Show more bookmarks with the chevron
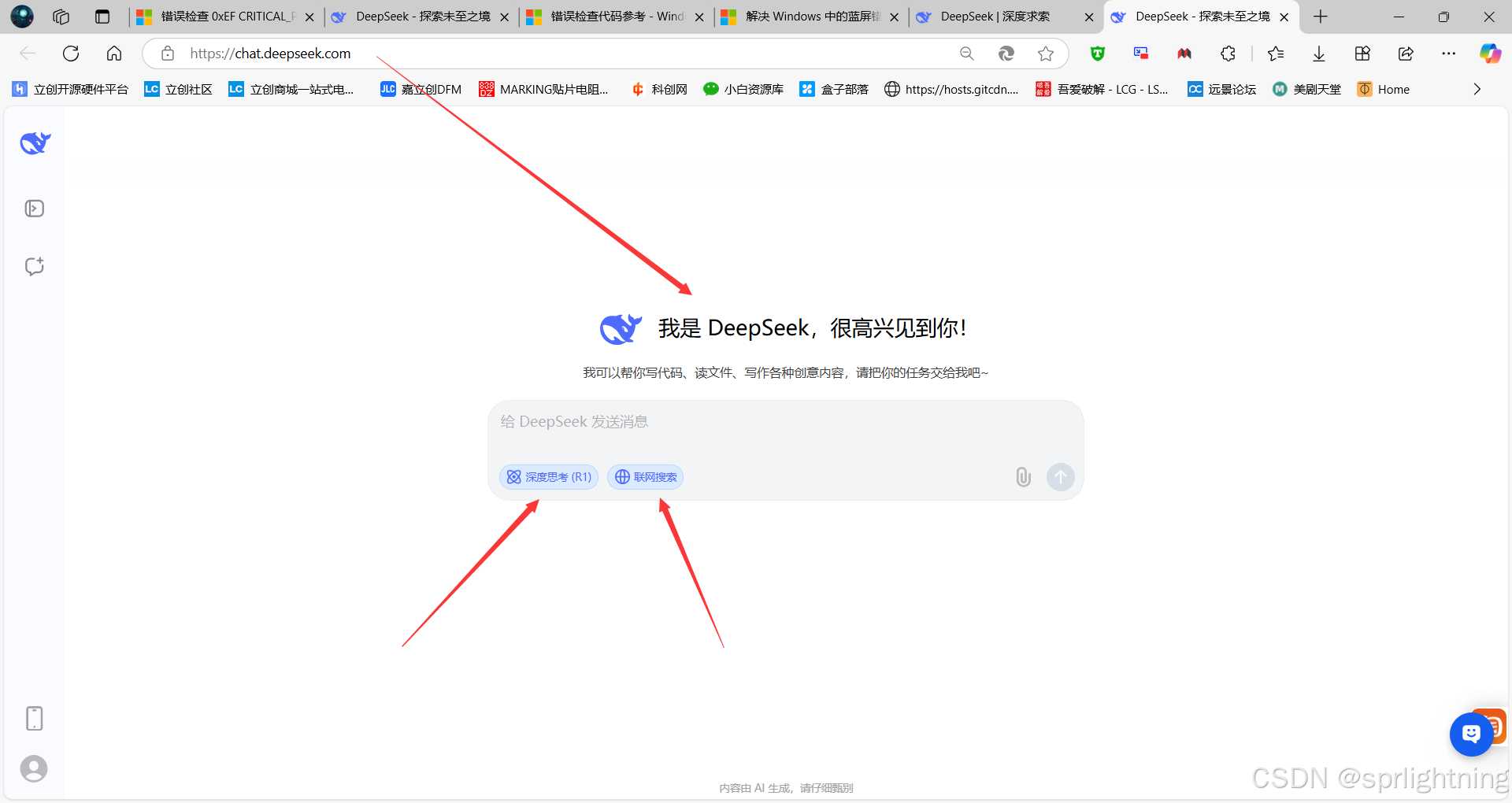The image size is (1512, 803). coord(1477,89)
